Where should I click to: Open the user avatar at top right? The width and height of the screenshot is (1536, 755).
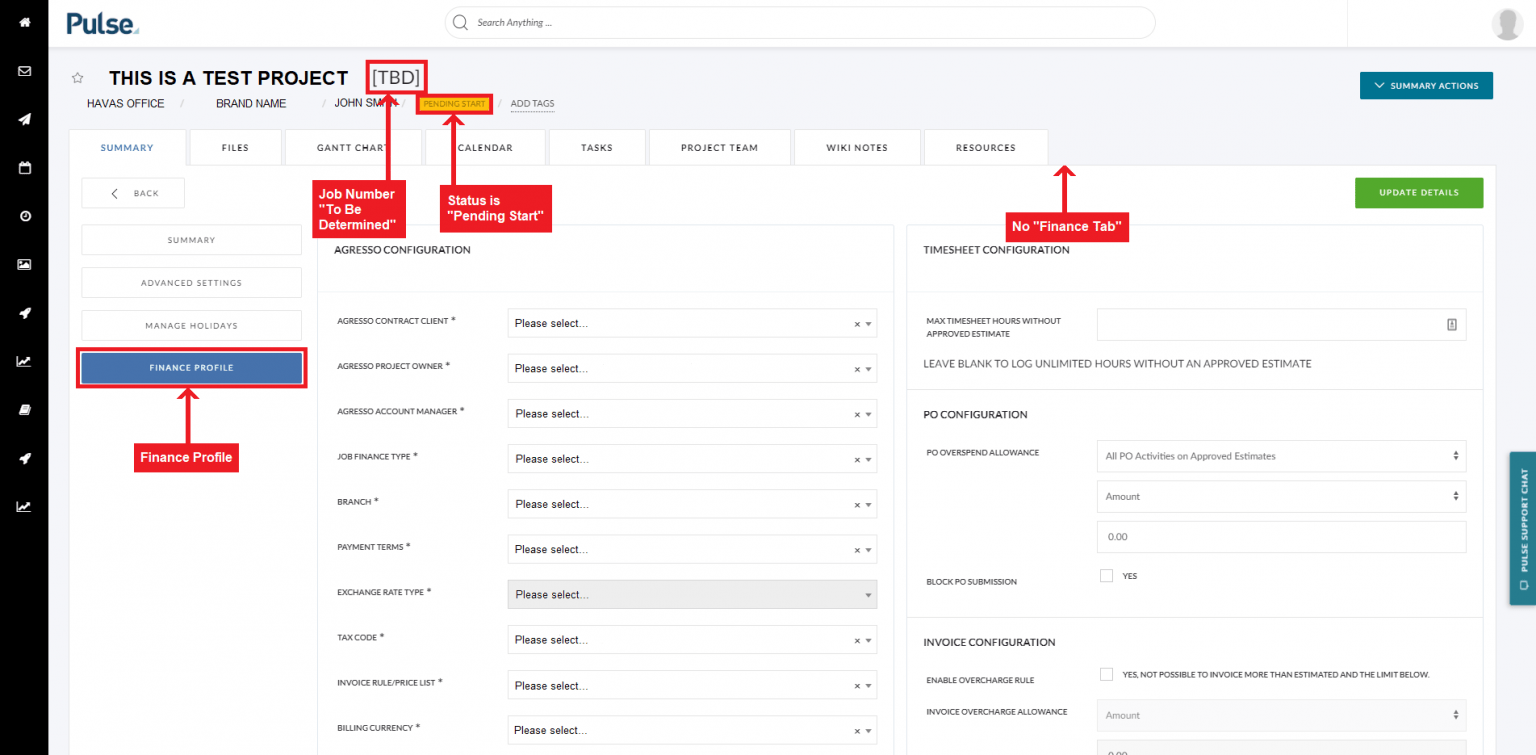point(1507,24)
